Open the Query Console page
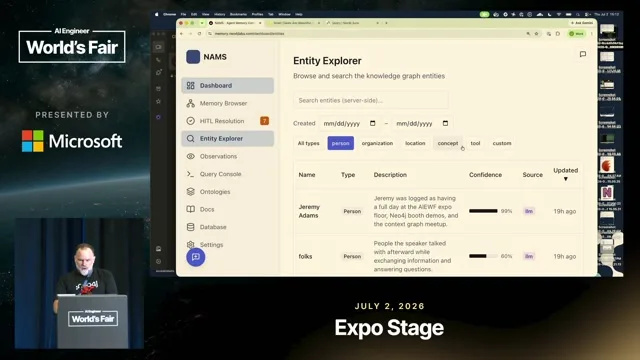This screenshot has width=640, height=360. [227, 174]
